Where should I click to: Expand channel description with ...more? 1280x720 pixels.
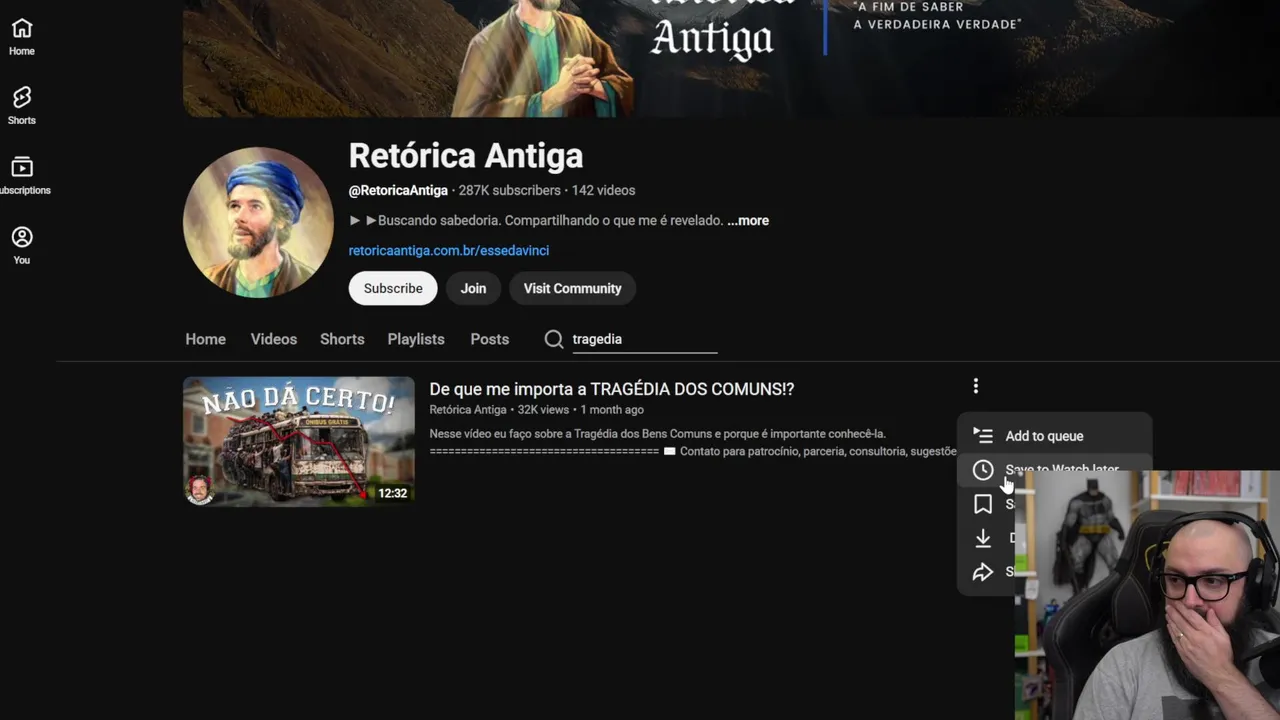(748, 220)
